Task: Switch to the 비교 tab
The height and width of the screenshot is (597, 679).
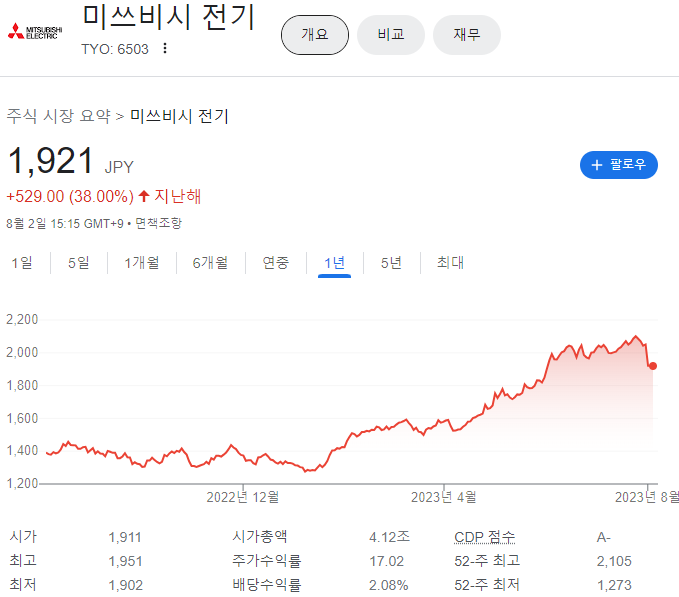Action: click(391, 35)
